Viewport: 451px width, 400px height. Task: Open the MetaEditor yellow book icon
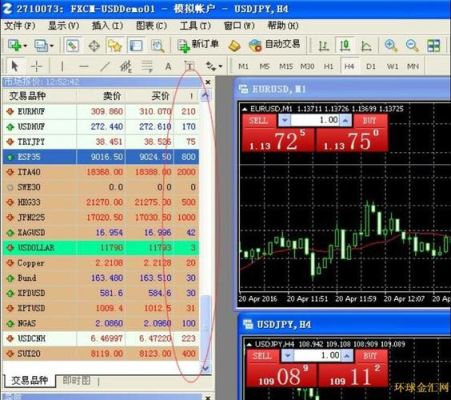click(x=234, y=46)
